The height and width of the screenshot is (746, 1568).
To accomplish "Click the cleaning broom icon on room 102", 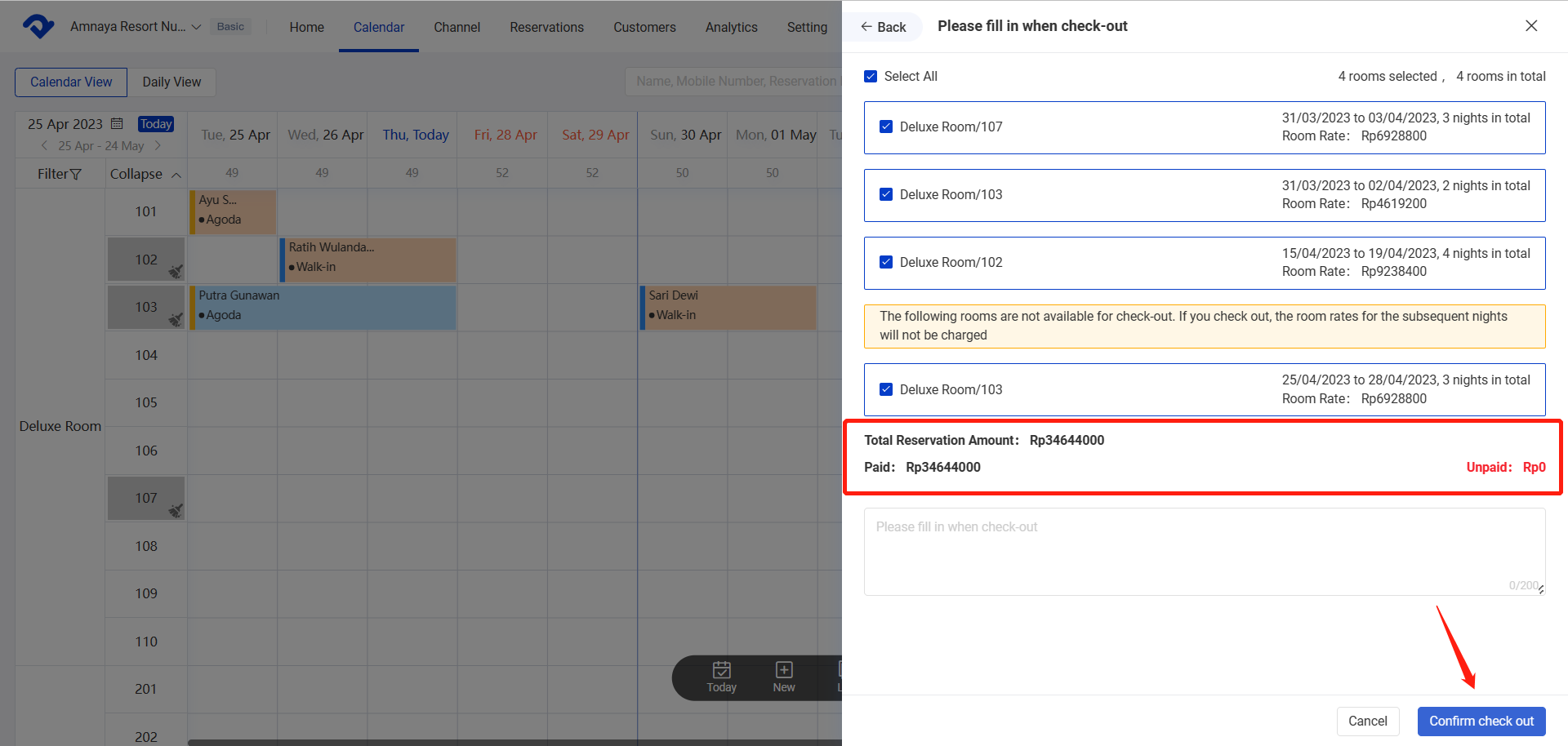I will [x=176, y=271].
